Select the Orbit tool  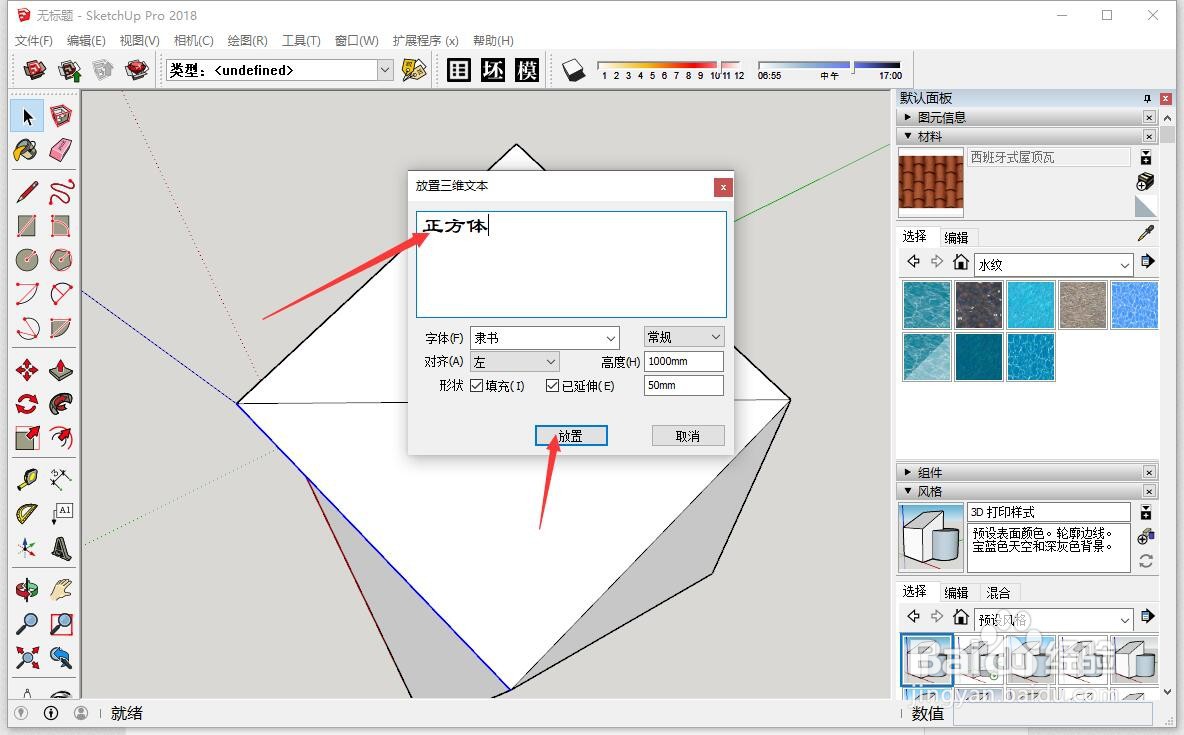coord(27,589)
